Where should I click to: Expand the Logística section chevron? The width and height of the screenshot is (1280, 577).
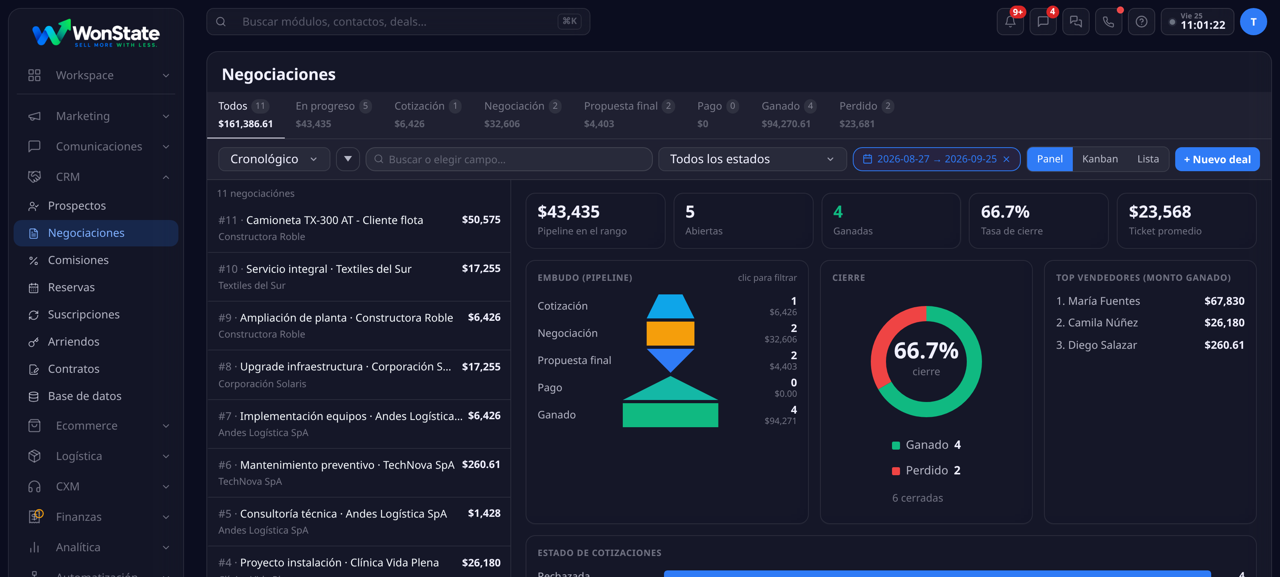tap(166, 456)
